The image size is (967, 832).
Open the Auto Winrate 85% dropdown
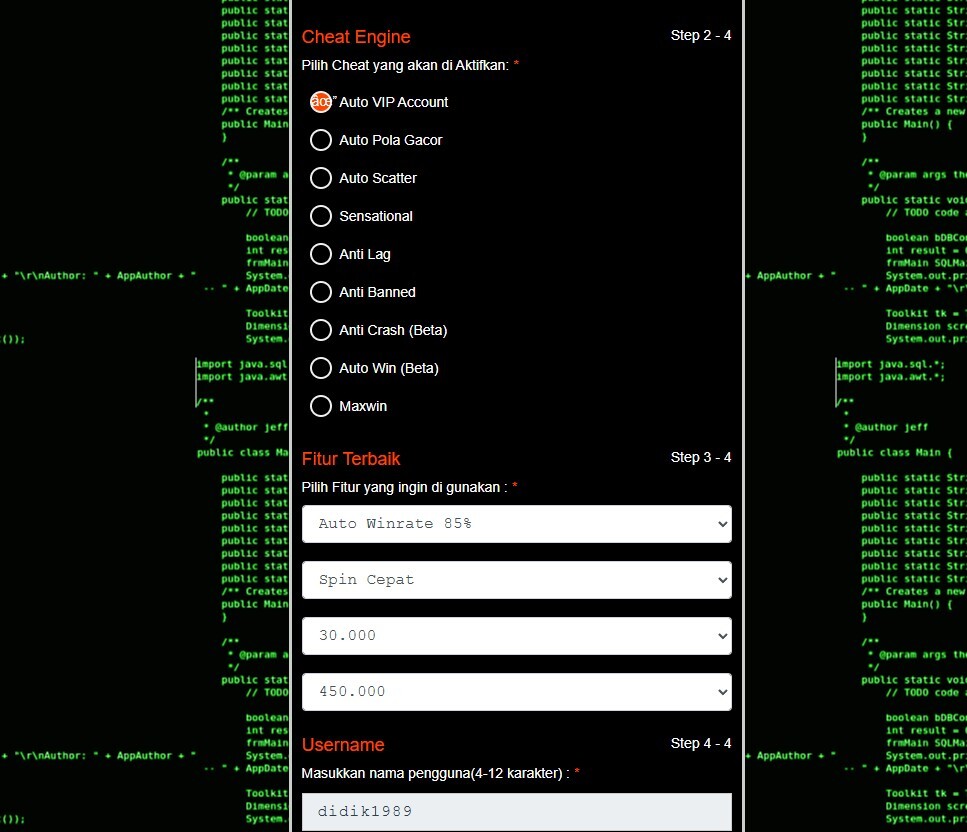pyautogui.click(x=517, y=524)
